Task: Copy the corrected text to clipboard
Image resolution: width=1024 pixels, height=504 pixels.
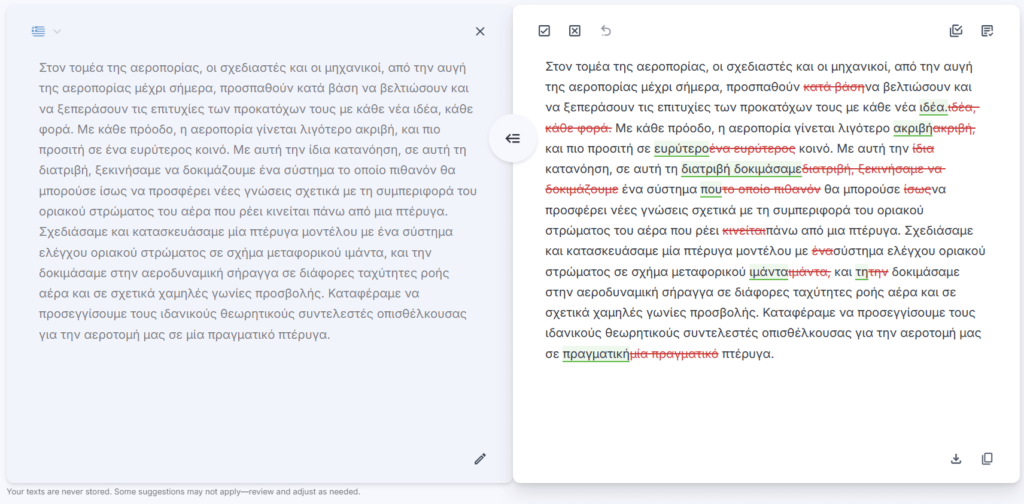Action: 987,459
